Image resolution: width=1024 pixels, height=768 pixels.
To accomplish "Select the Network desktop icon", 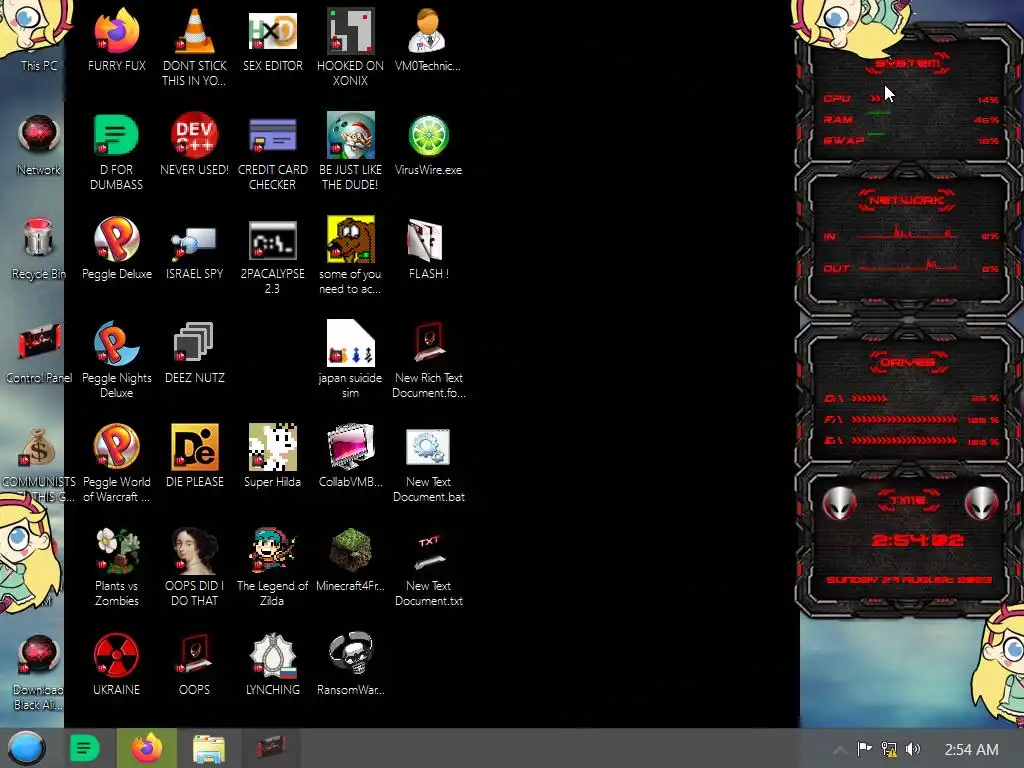I will [39, 145].
